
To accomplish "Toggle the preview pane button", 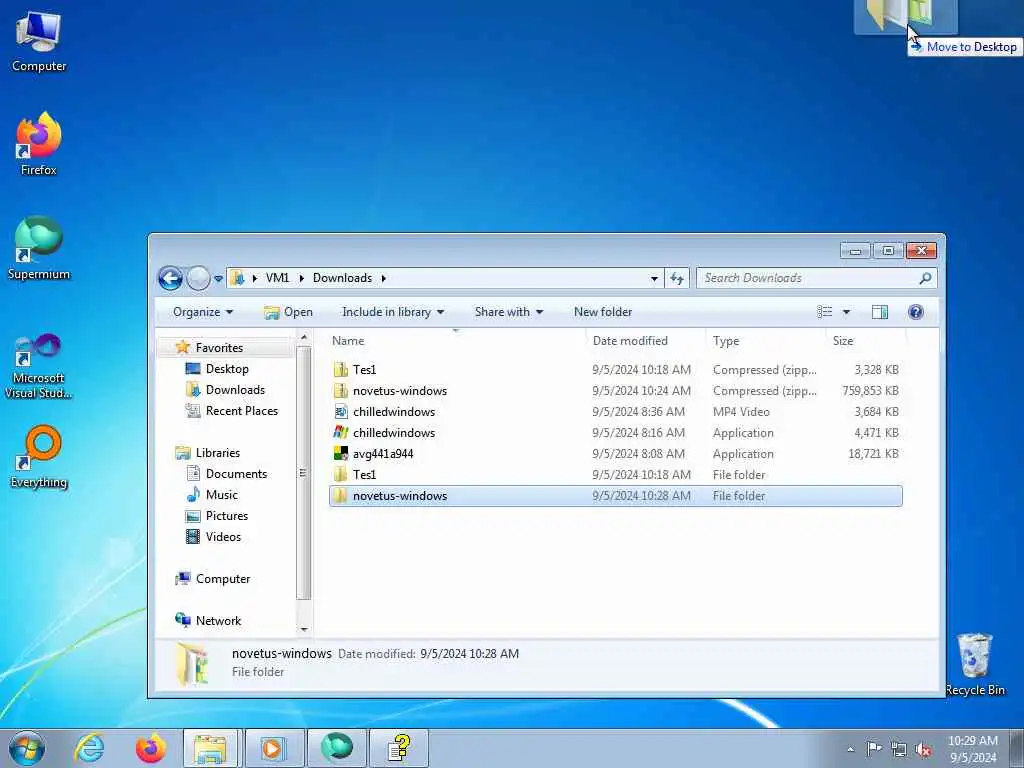I will point(880,312).
